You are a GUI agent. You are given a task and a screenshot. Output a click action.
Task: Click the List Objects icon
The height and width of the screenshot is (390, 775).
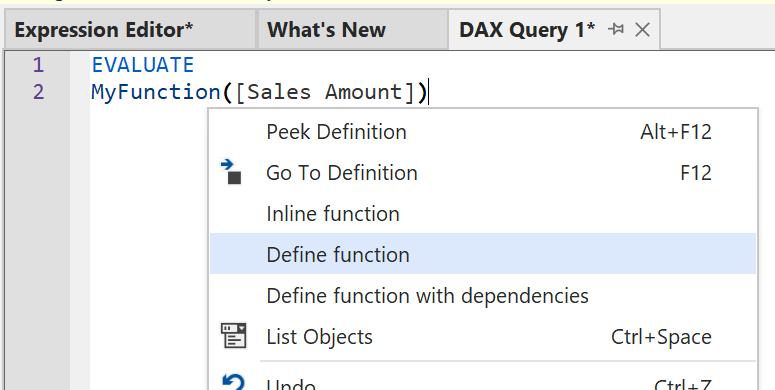click(233, 336)
